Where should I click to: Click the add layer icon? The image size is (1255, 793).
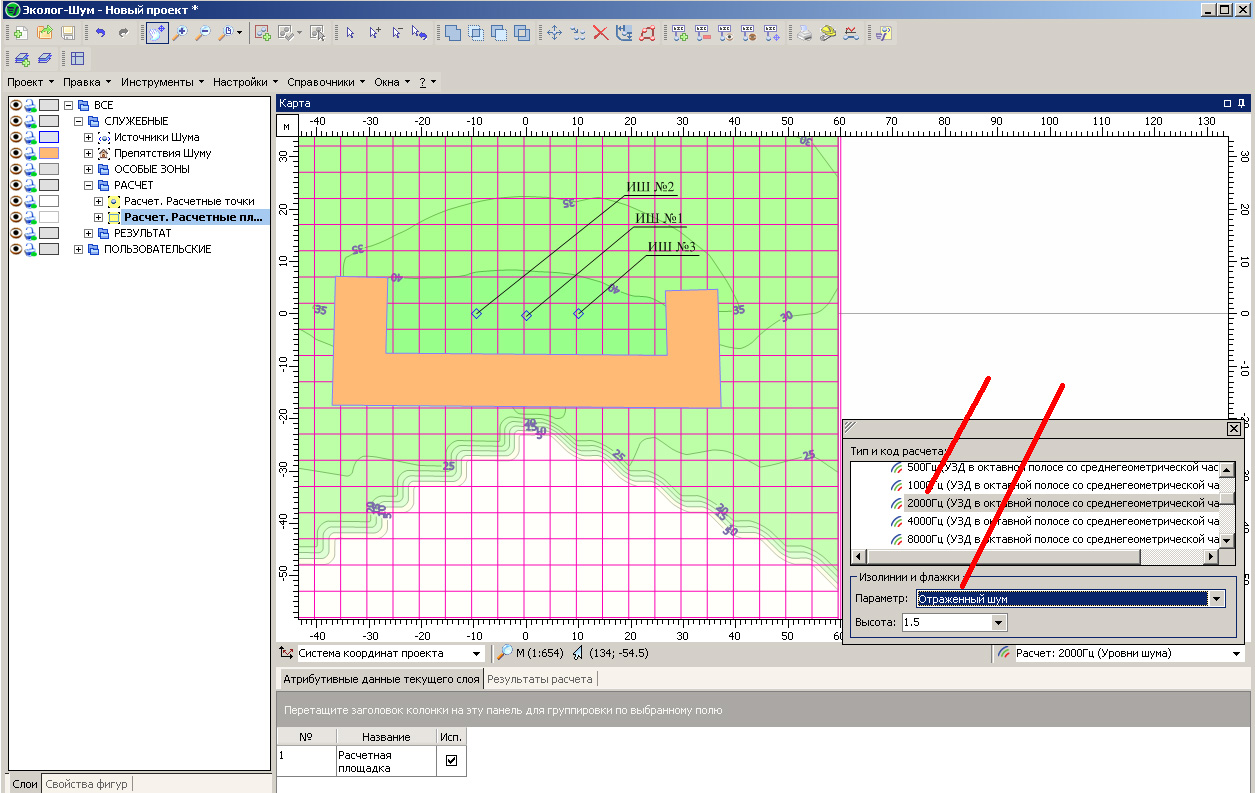point(21,58)
